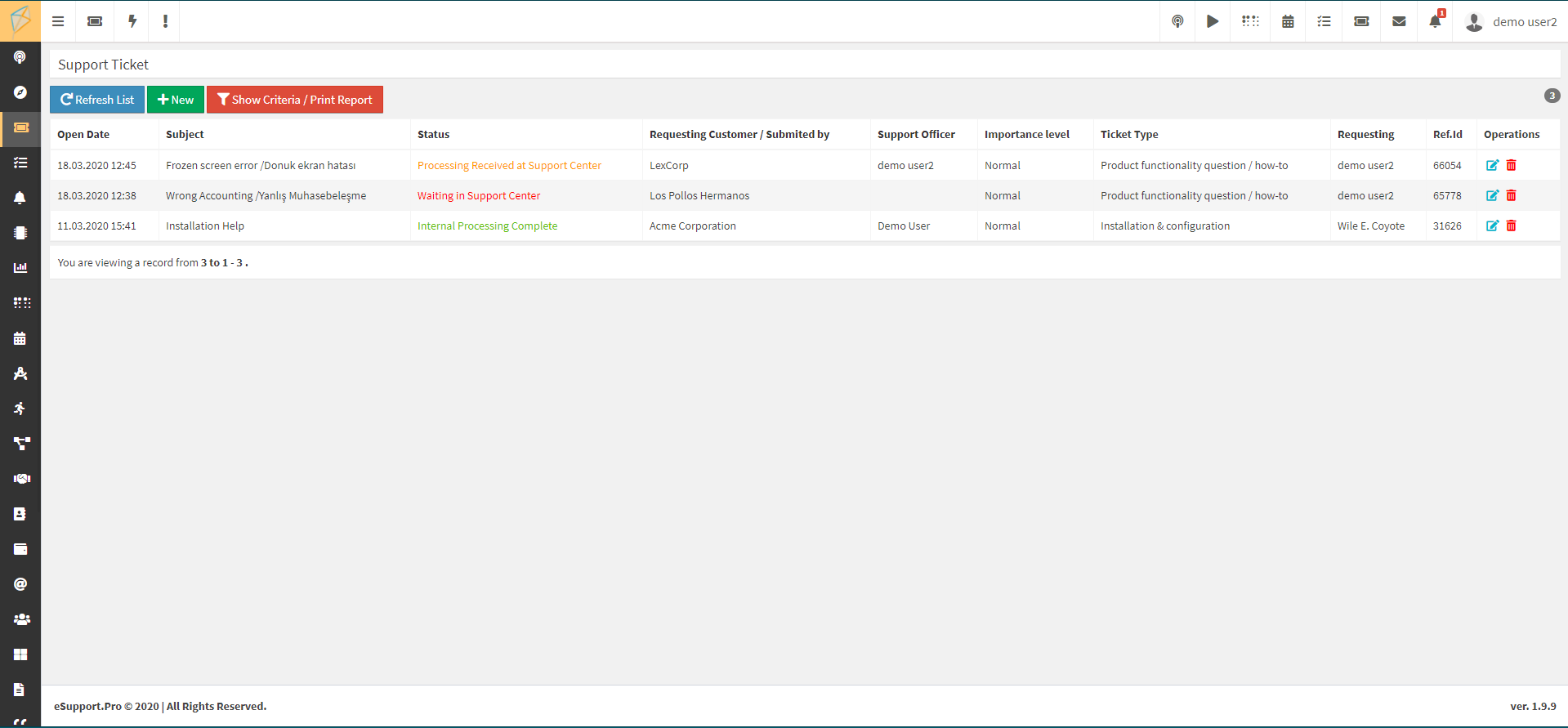This screenshot has height=728, width=1568.
Task: Click the ticket icon next to the hamburger menu
Action: pyautogui.click(x=95, y=21)
